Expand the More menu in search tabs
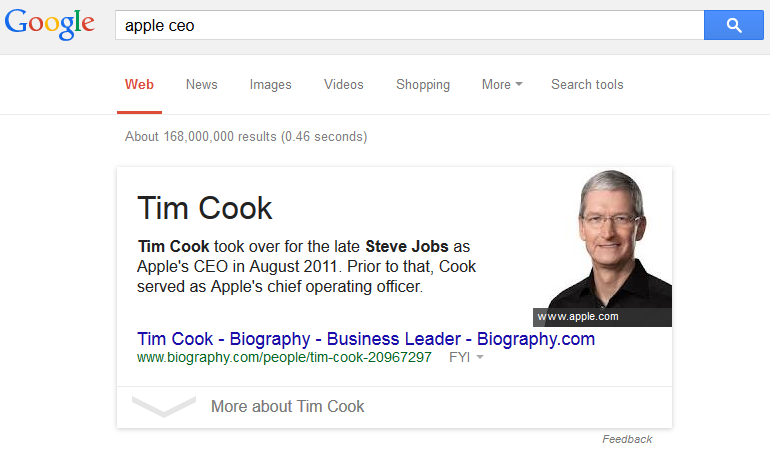Screen dimensions: 770x450 click(502, 85)
